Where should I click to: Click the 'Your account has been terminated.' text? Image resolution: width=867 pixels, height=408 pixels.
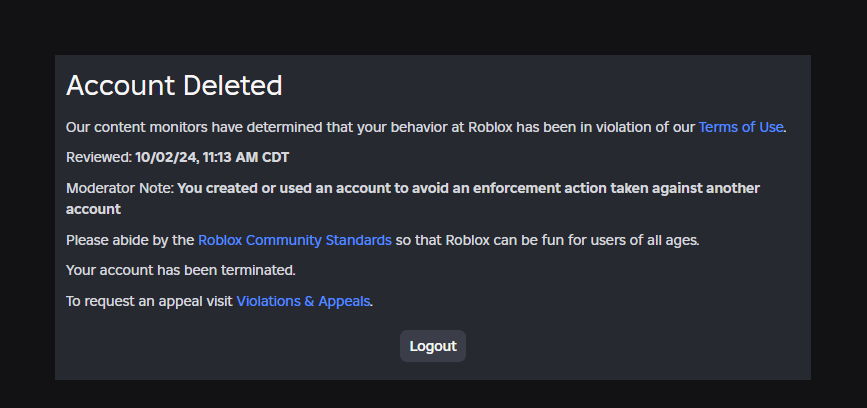[x=181, y=270]
